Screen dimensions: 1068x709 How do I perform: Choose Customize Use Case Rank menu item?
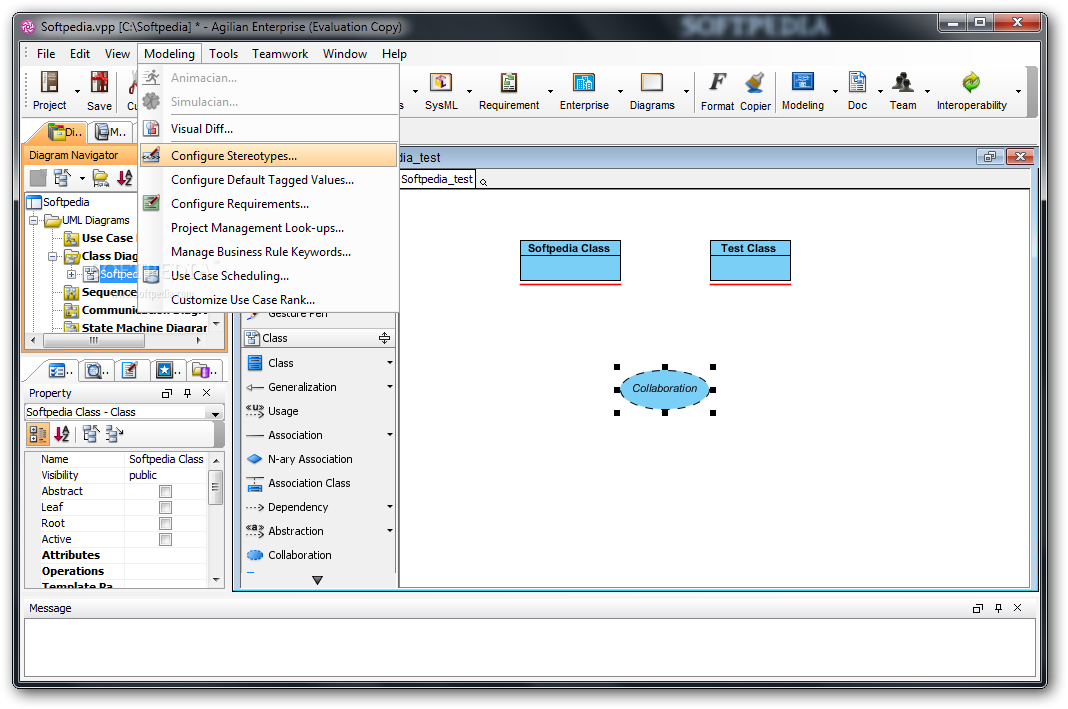click(268, 300)
